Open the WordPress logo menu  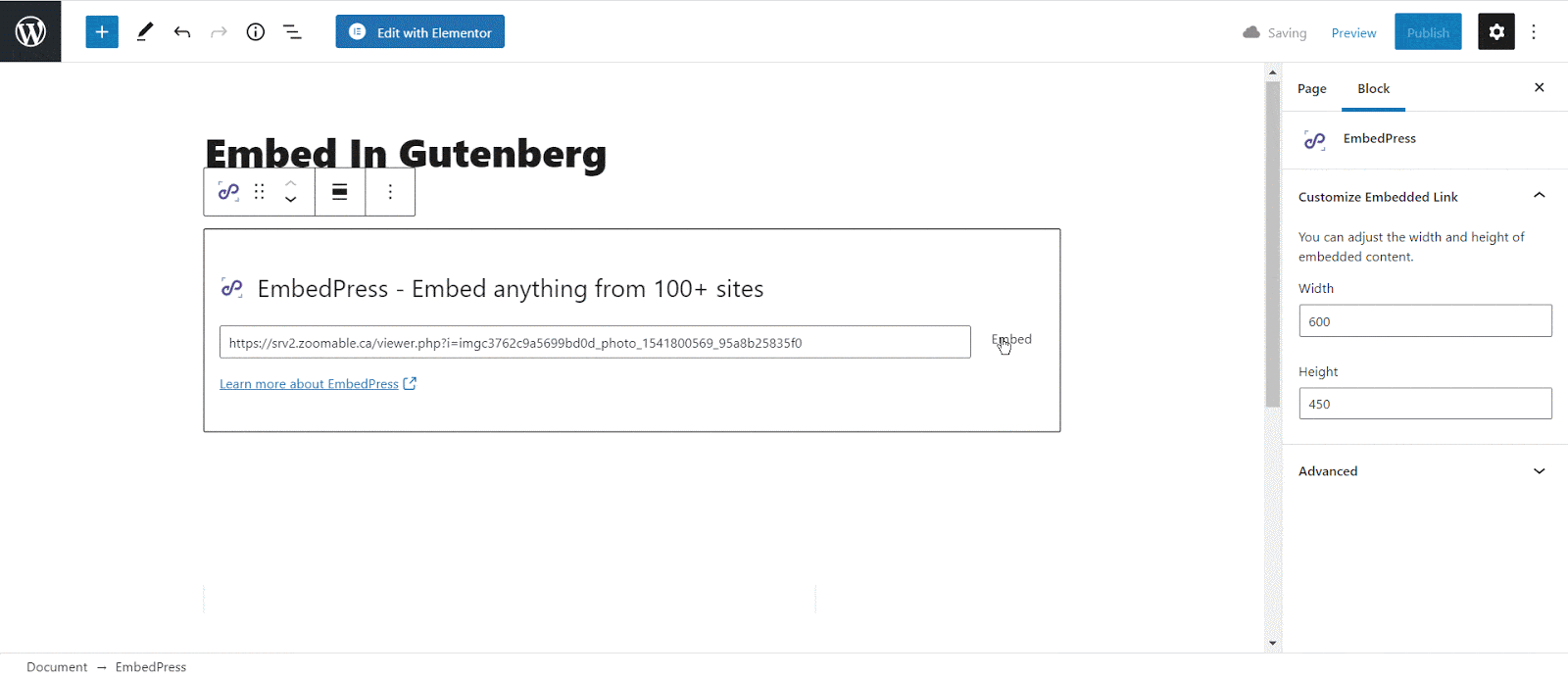[30, 31]
